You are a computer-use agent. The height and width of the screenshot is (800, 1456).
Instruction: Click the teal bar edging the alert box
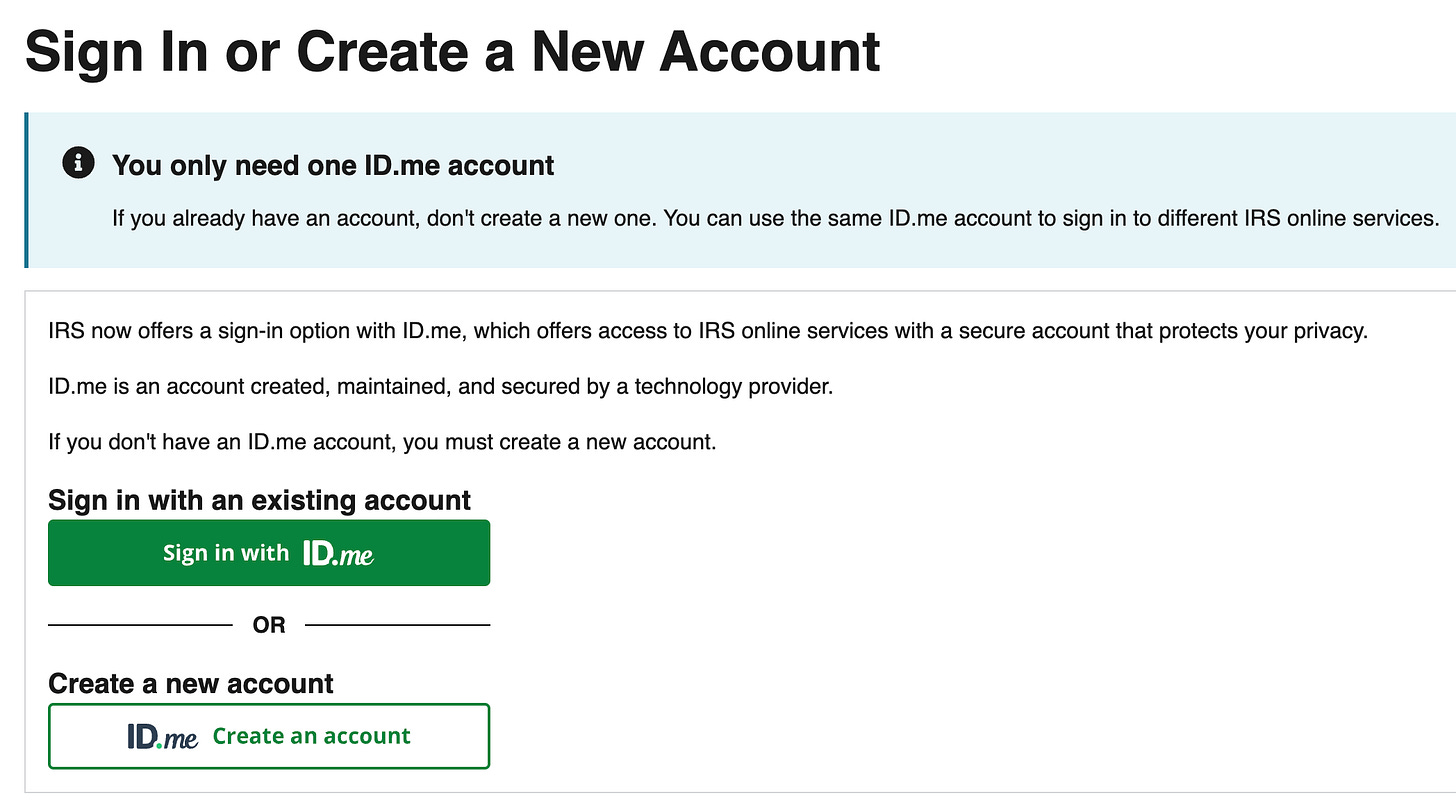click(x=26, y=190)
